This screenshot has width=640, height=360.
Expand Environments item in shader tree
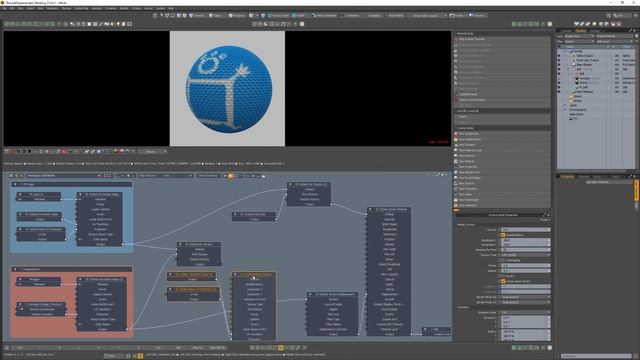pos(566,110)
